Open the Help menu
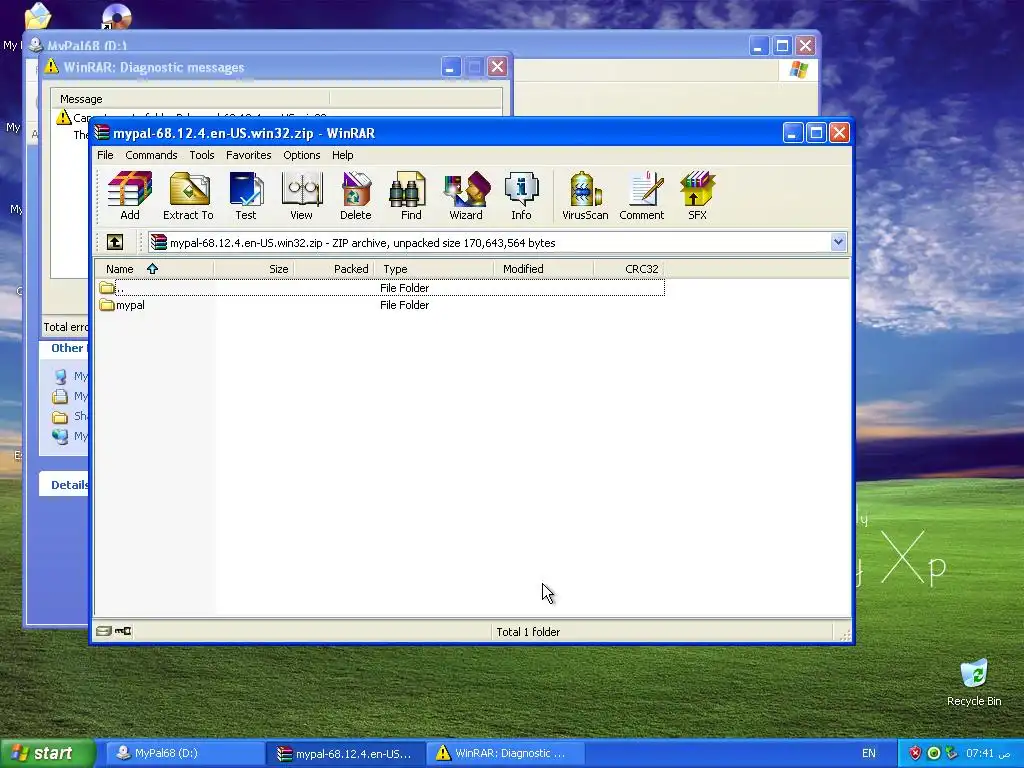Viewport: 1024px width, 768px height. click(342, 155)
